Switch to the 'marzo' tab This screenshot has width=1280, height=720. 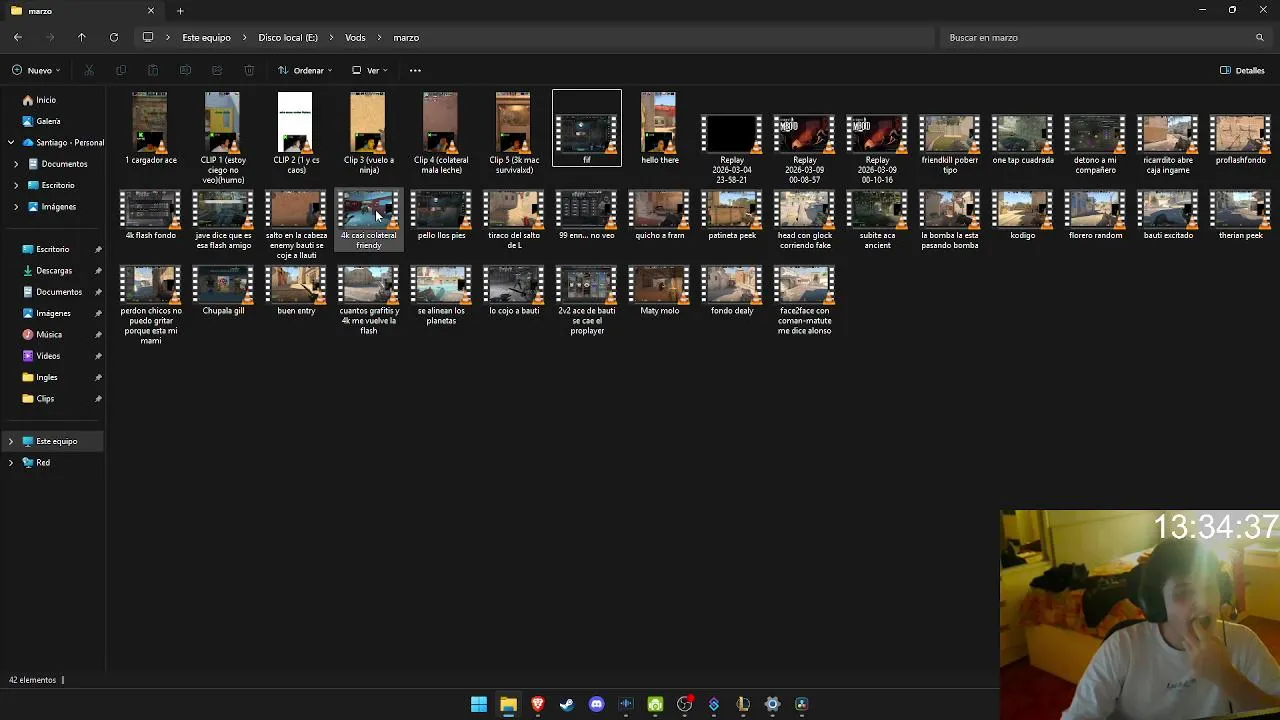point(83,11)
